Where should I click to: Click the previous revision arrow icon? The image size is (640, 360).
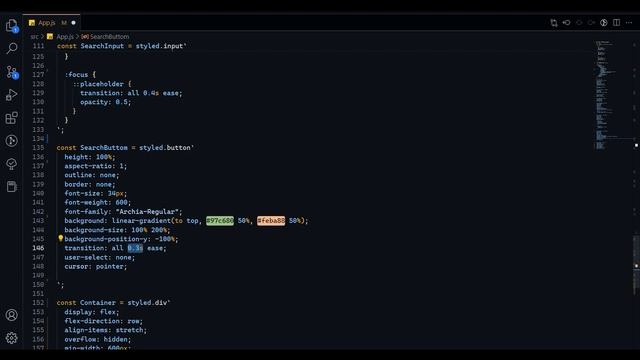(x=567, y=23)
